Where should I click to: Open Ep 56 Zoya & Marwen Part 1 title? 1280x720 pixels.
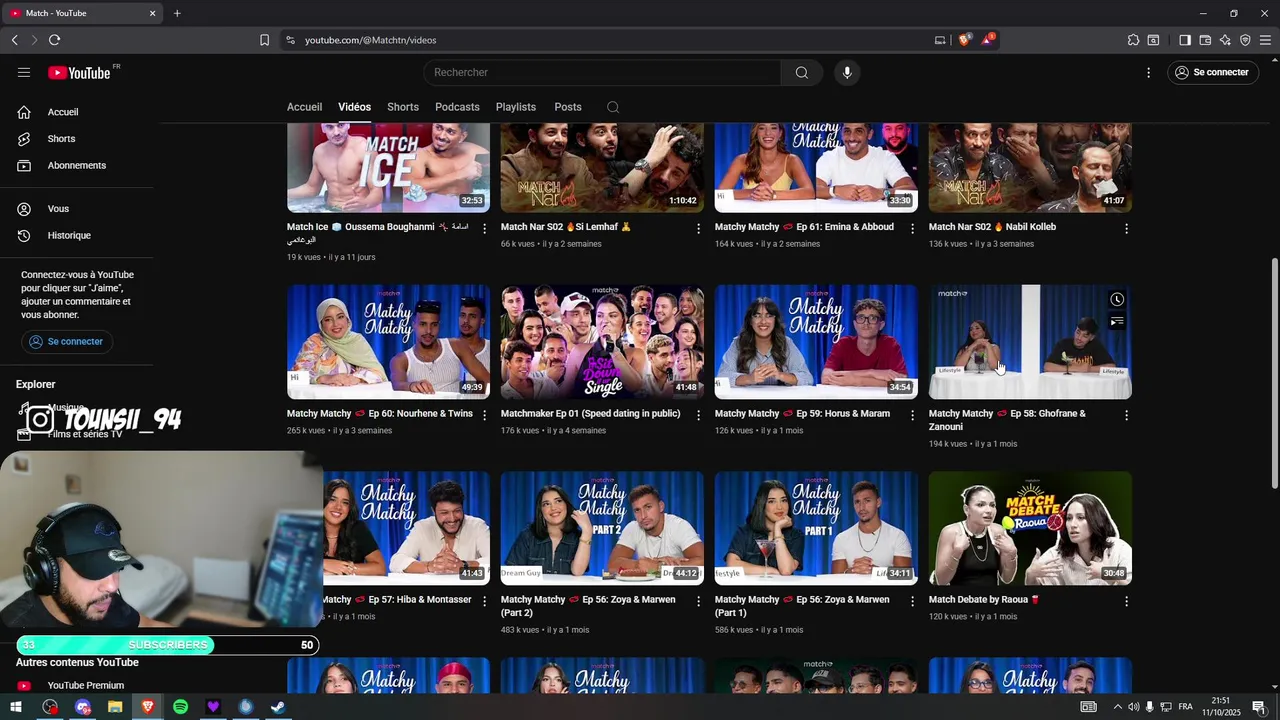coord(802,606)
